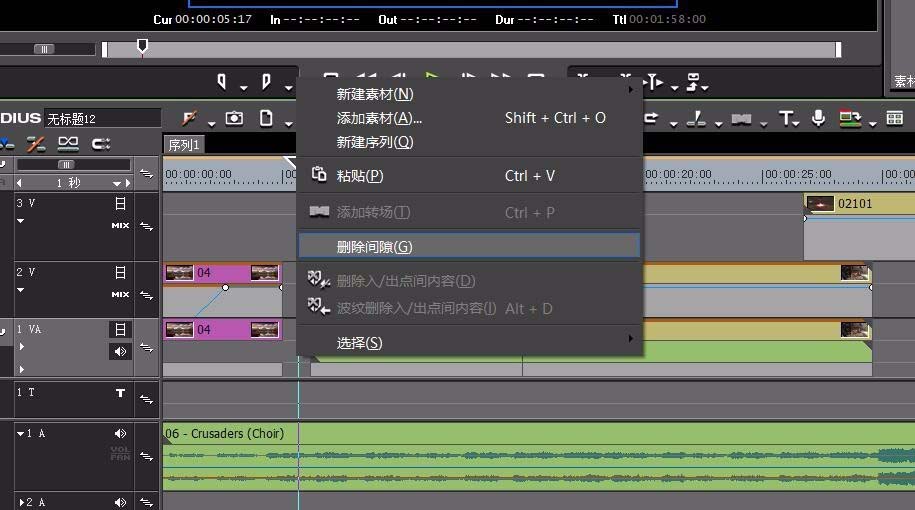Click the audio mixer icon left of the transition icon
Image resolution: width=915 pixels, height=510 pixels.
point(696,119)
